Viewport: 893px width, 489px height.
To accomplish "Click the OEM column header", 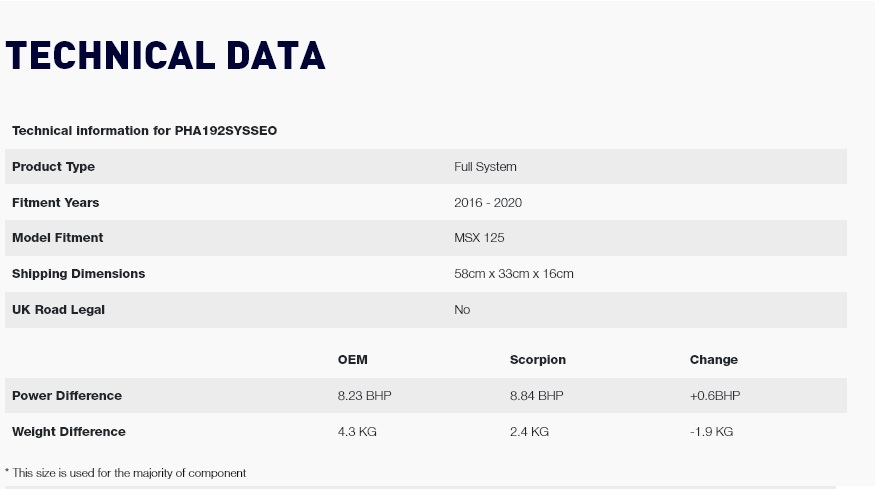I will [353, 360].
